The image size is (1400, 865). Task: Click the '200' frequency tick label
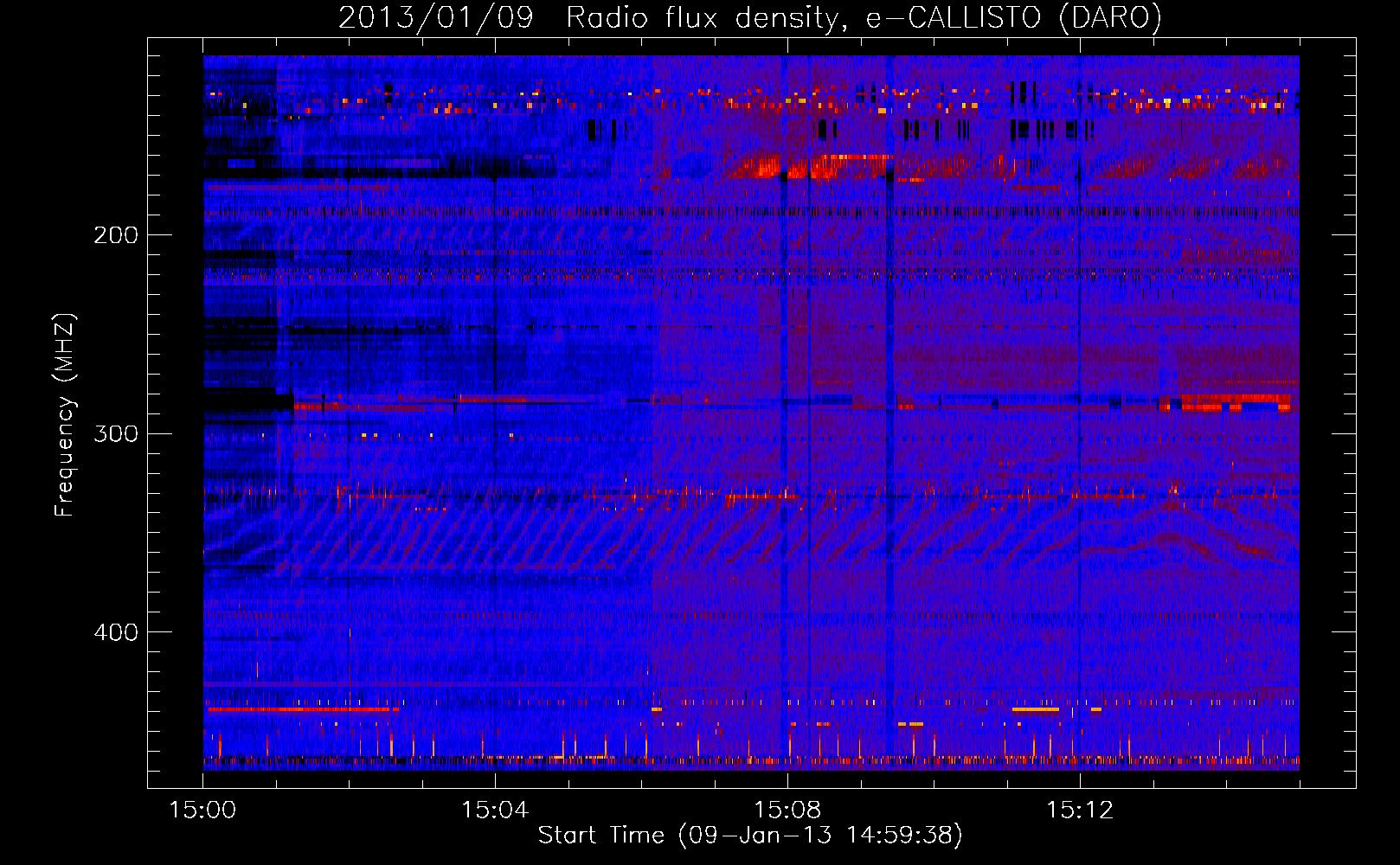116,235
